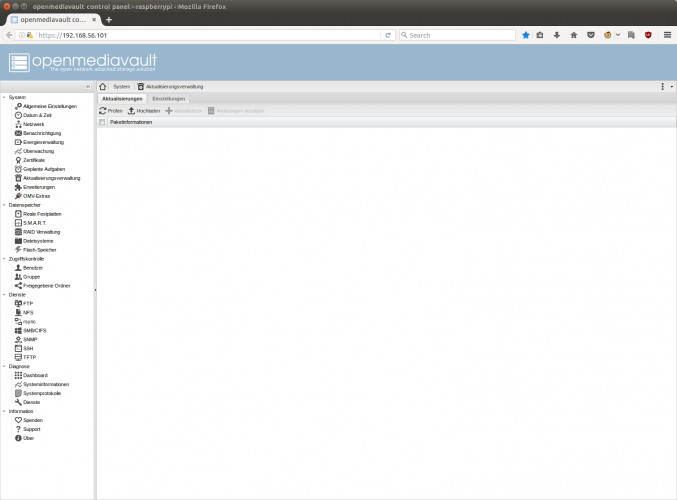Open Systeminformationen page

coord(42,384)
